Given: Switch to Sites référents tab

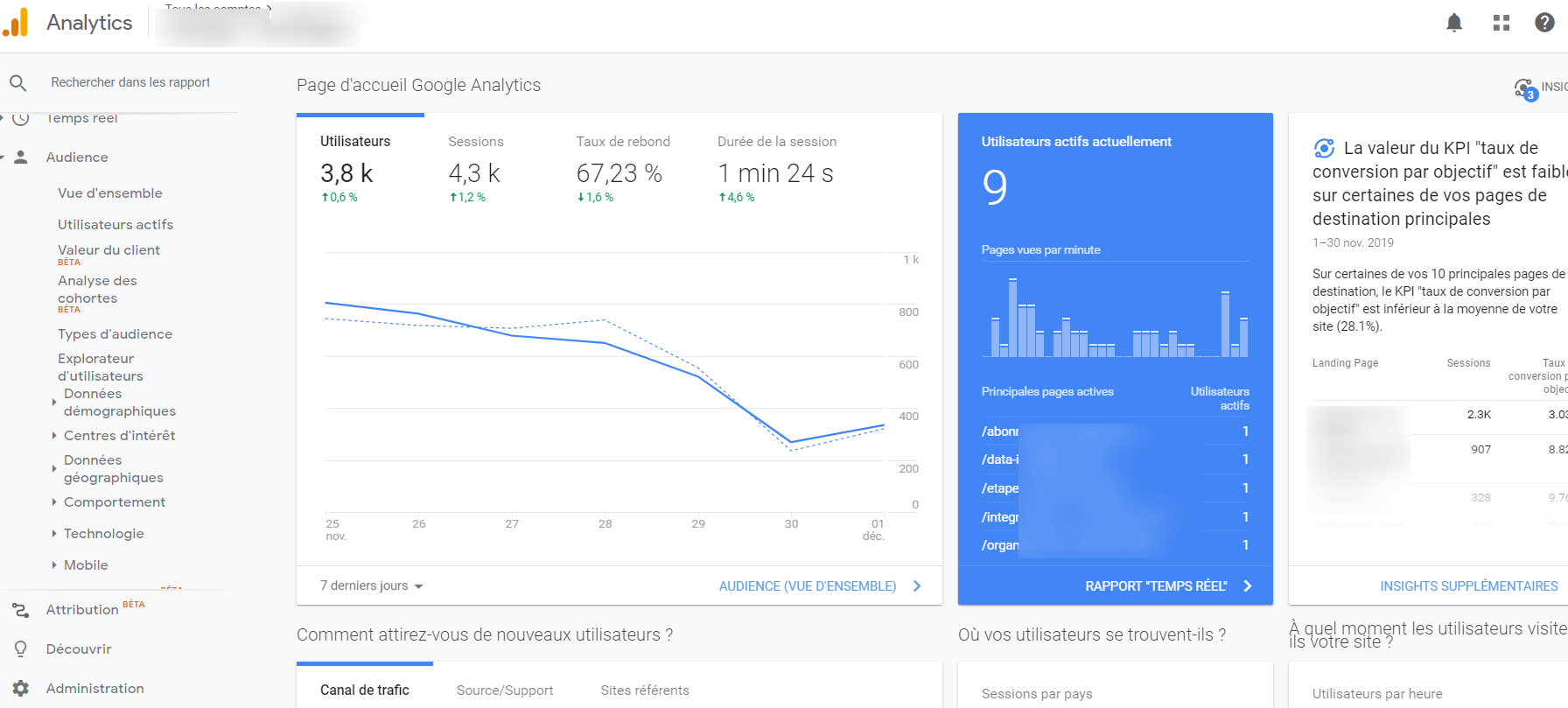Looking at the screenshot, I should 645,690.
